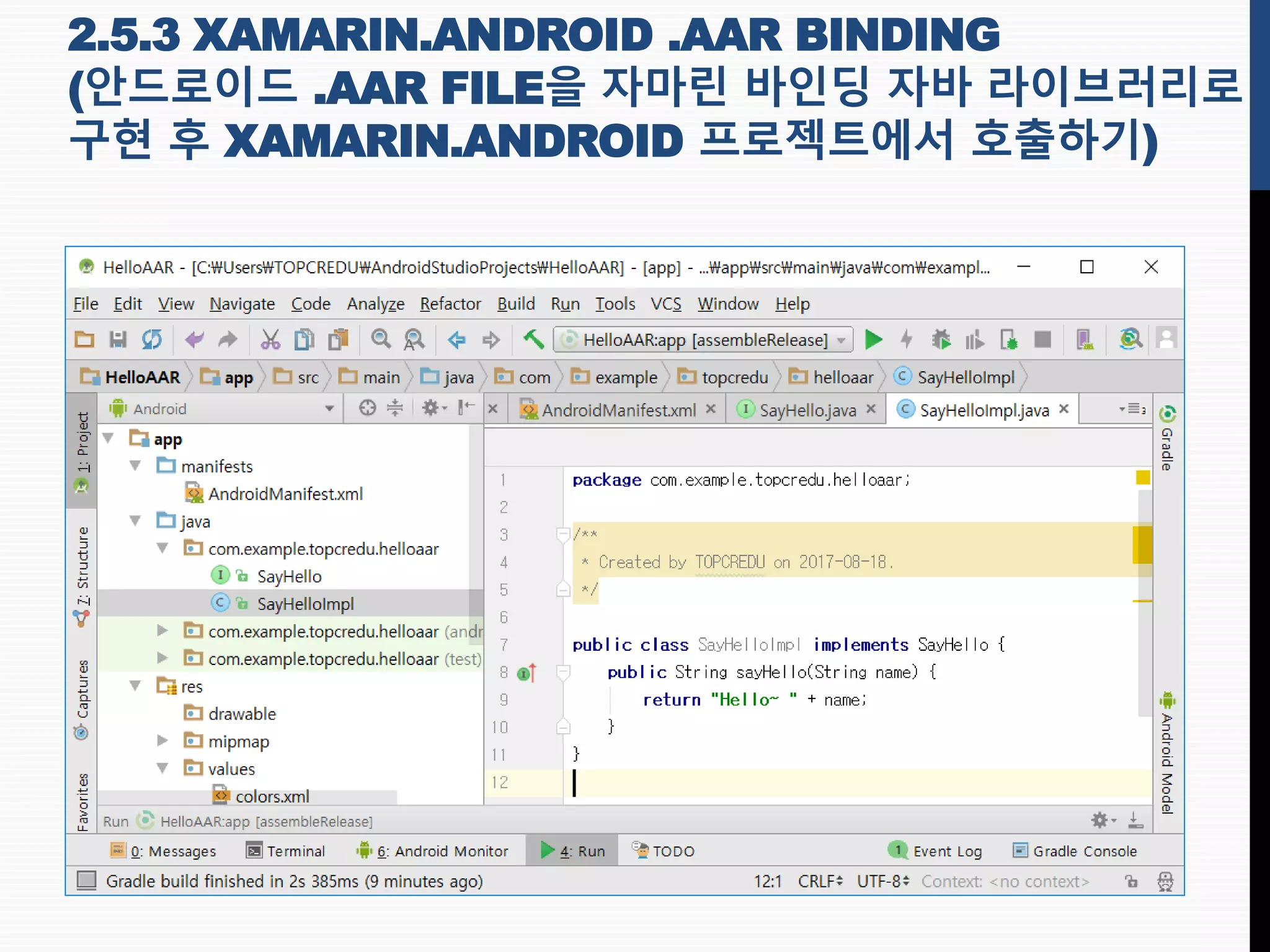Open the VCS menu
Screen dimensions: 1270x952
click(666, 304)
